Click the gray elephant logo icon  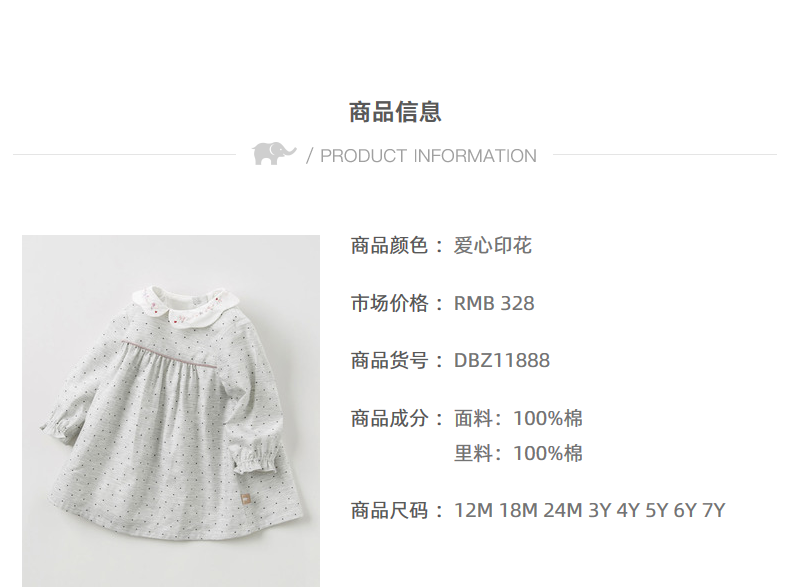[274, 153]
